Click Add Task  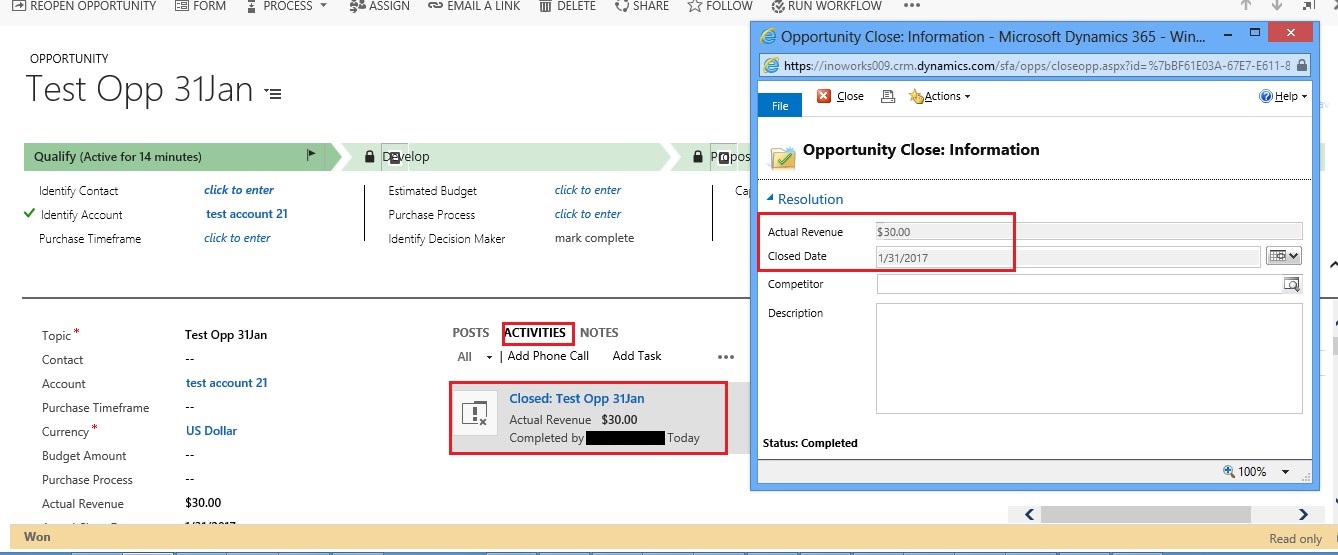click(x=637, y=356)
